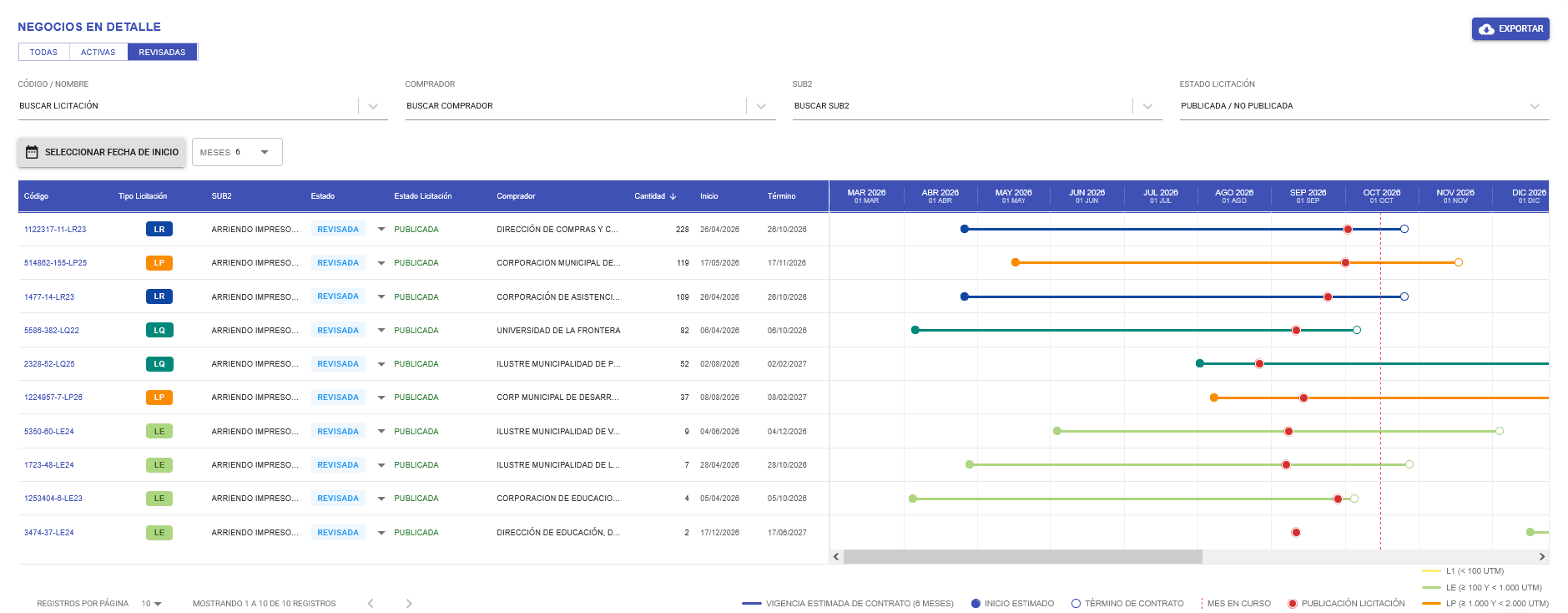Screen dimensions: 1568x613
Task: Switch to the Todas tab
Action: click(43, 52)
